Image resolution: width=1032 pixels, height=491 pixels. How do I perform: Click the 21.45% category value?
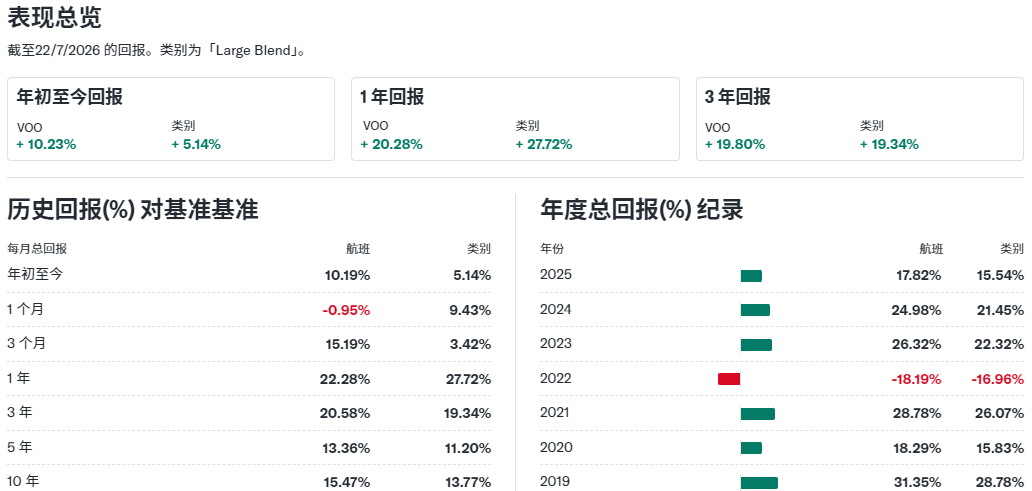click(1000, 310)
